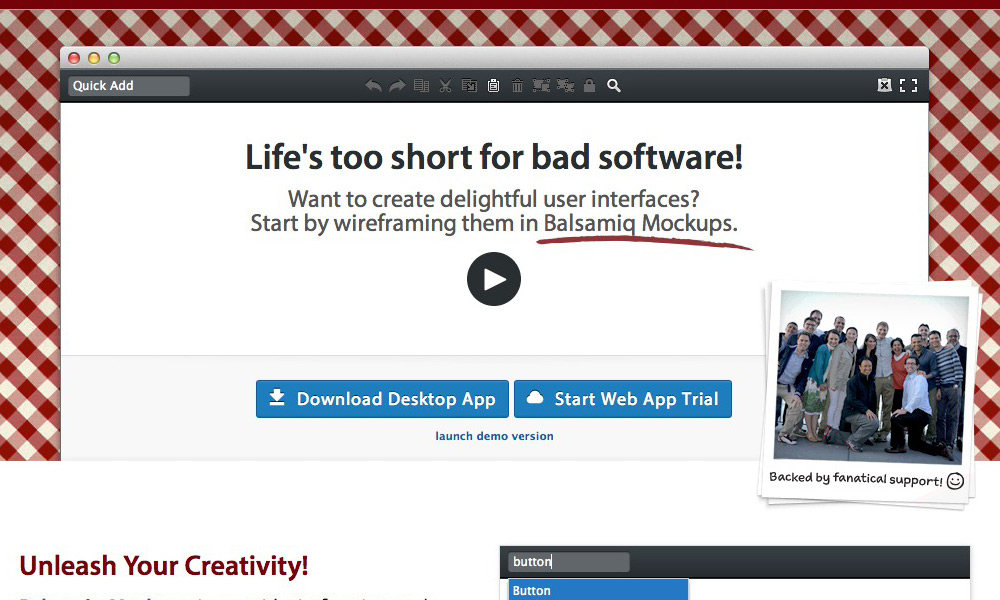Viewport: 1000px width, 600px height.
Task: Click the Download Desktop App button
Action: coord(382,399)
